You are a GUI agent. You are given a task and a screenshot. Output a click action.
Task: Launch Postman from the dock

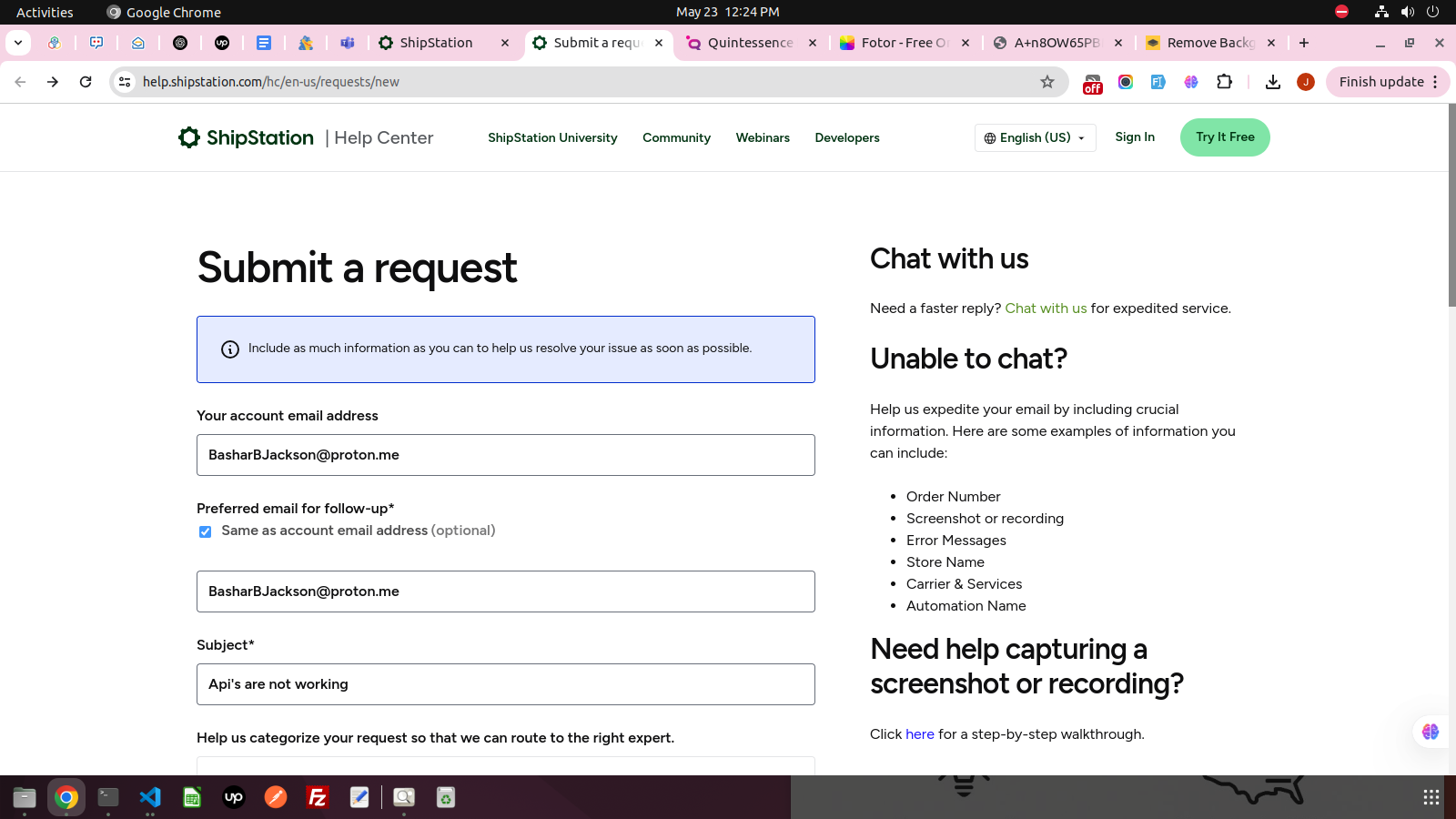coord(276,797)
